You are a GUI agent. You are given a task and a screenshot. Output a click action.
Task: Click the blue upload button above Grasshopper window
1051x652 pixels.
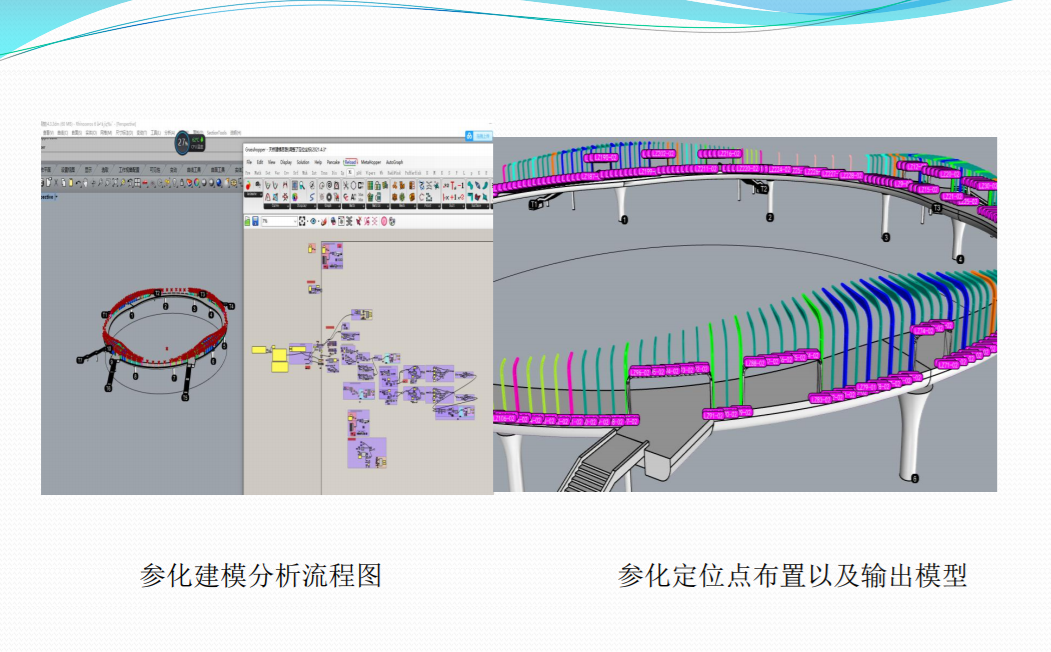pos(479,135)
